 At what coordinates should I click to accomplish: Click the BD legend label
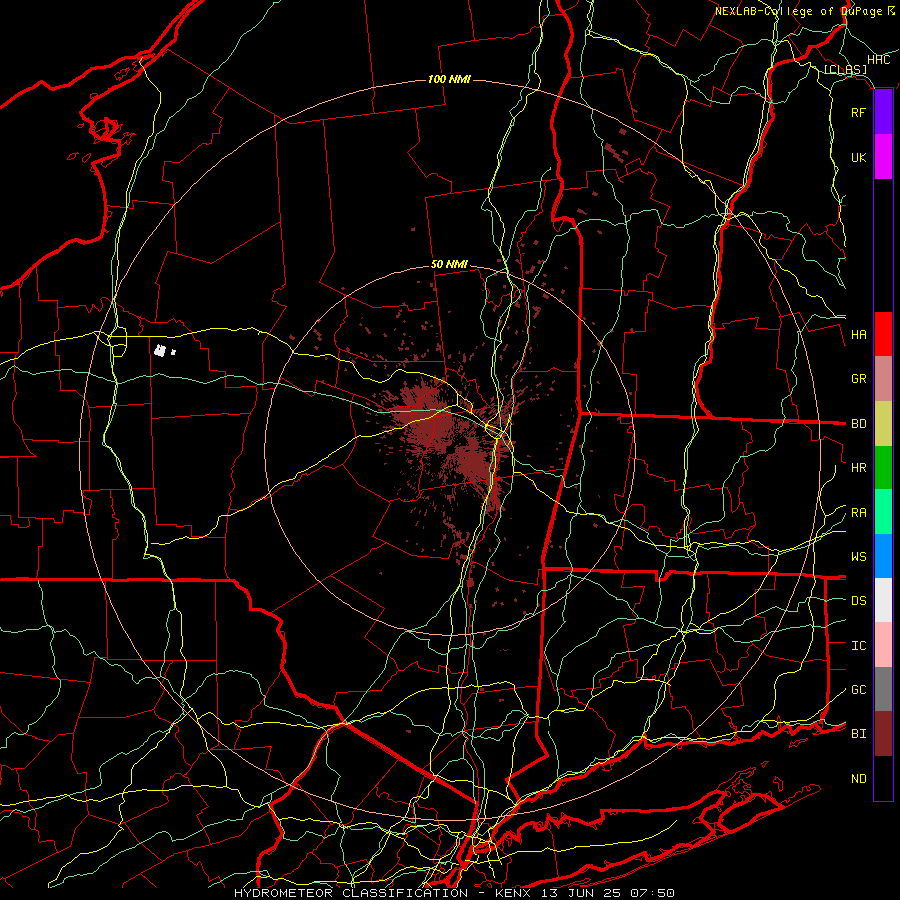(858, 424)
